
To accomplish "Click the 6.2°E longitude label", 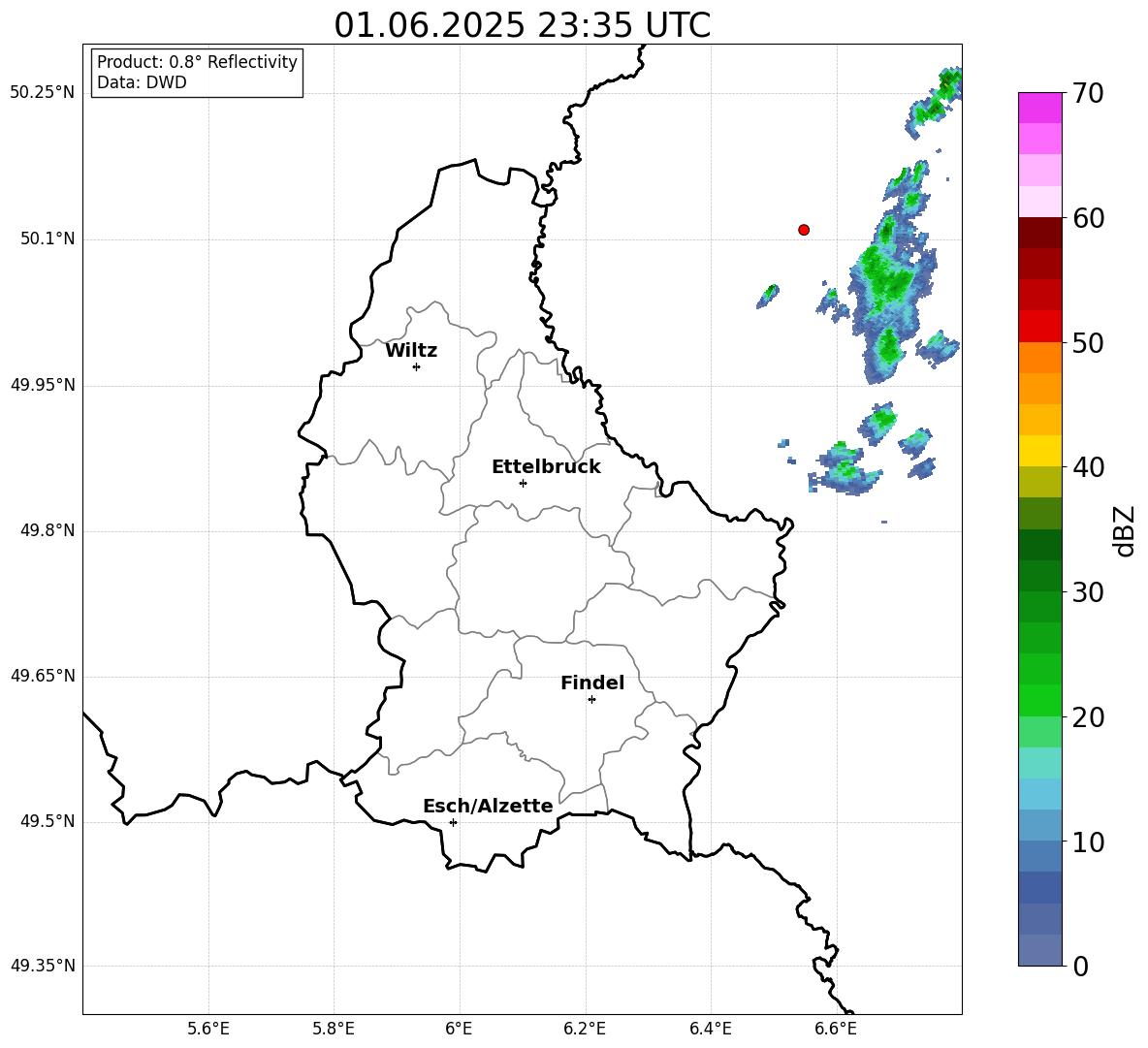I will (585, 1029).
